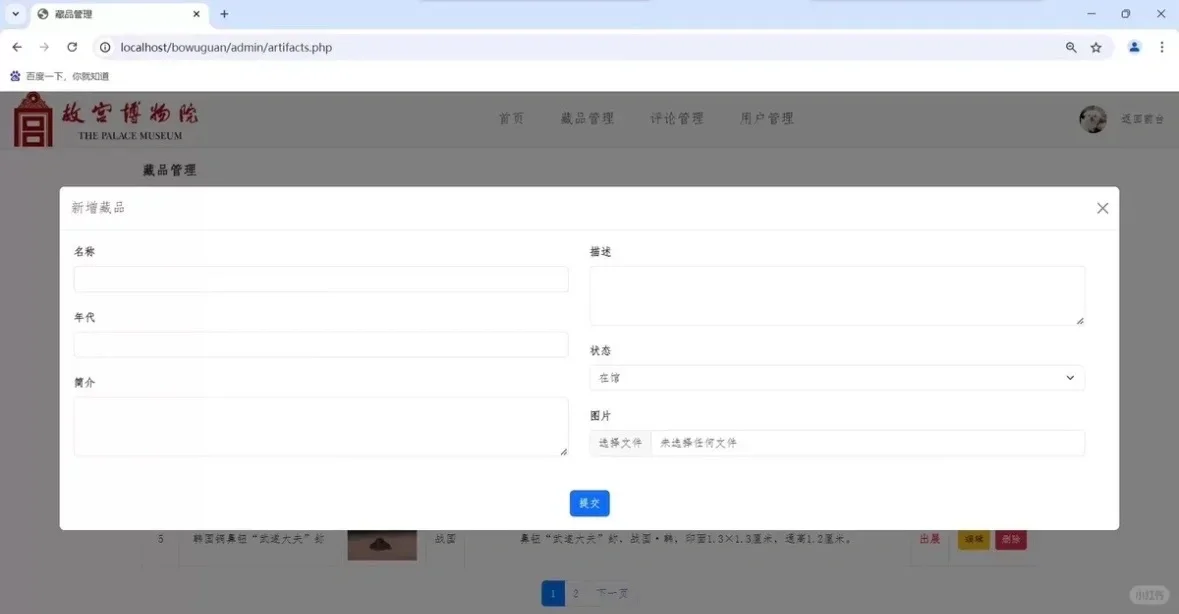Submit the form with the 提交 button
This screenshot has height=614, width=1179.
click(589, 503)
